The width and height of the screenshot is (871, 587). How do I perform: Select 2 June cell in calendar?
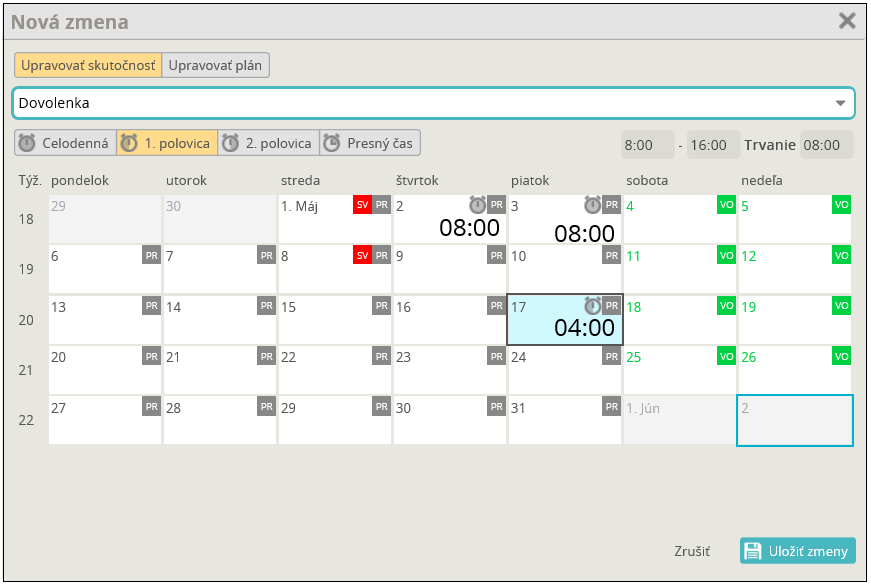click(x=795, y=420)
